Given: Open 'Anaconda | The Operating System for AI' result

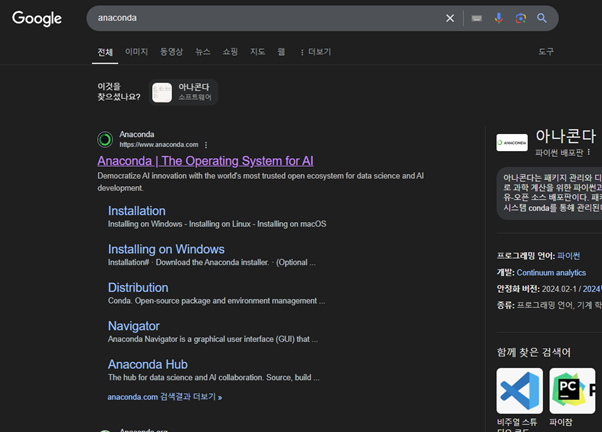Looking at the screenshot, I should click(x=205, y=161).
